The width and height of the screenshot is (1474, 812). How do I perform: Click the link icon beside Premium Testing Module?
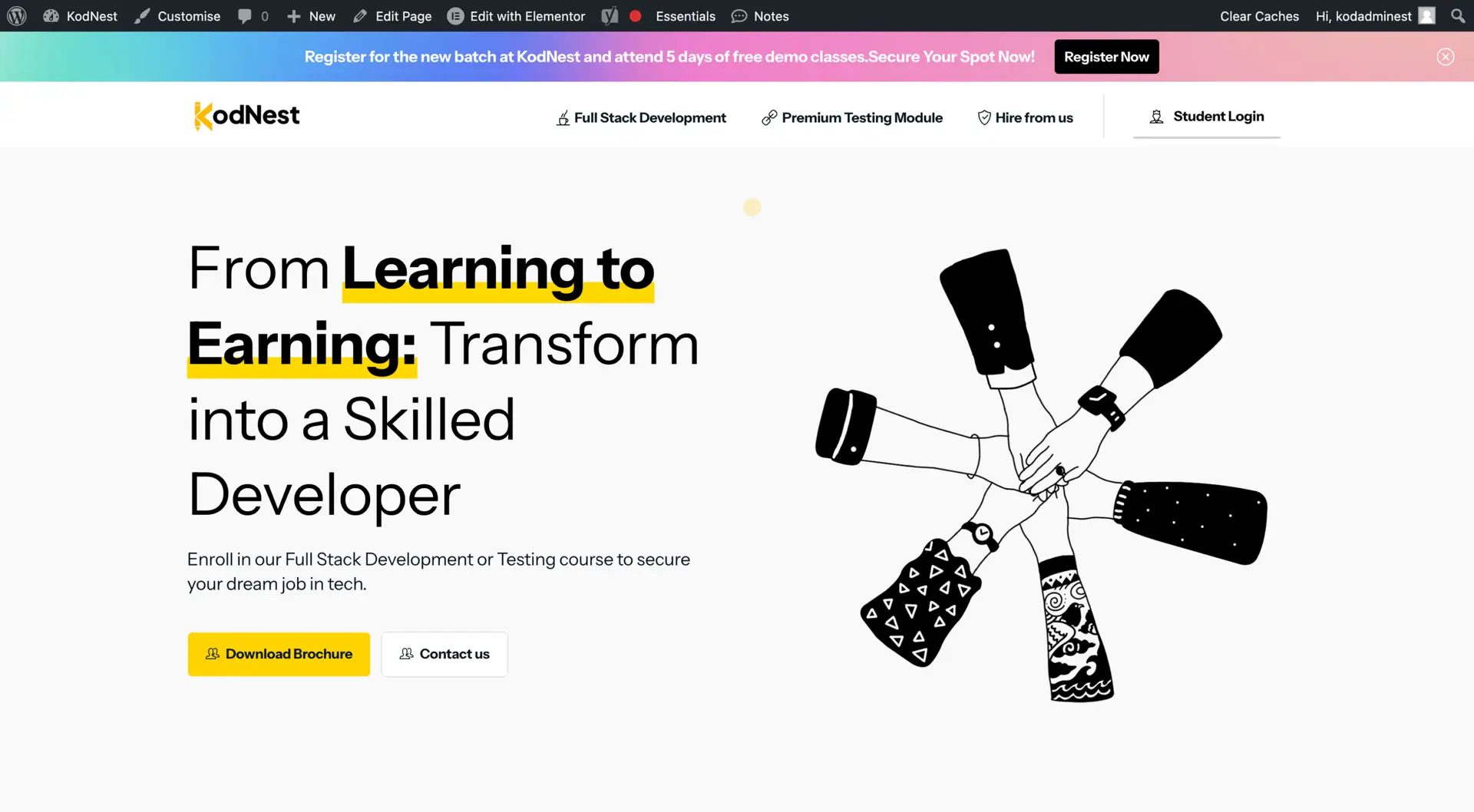click(x=769, y=117)
